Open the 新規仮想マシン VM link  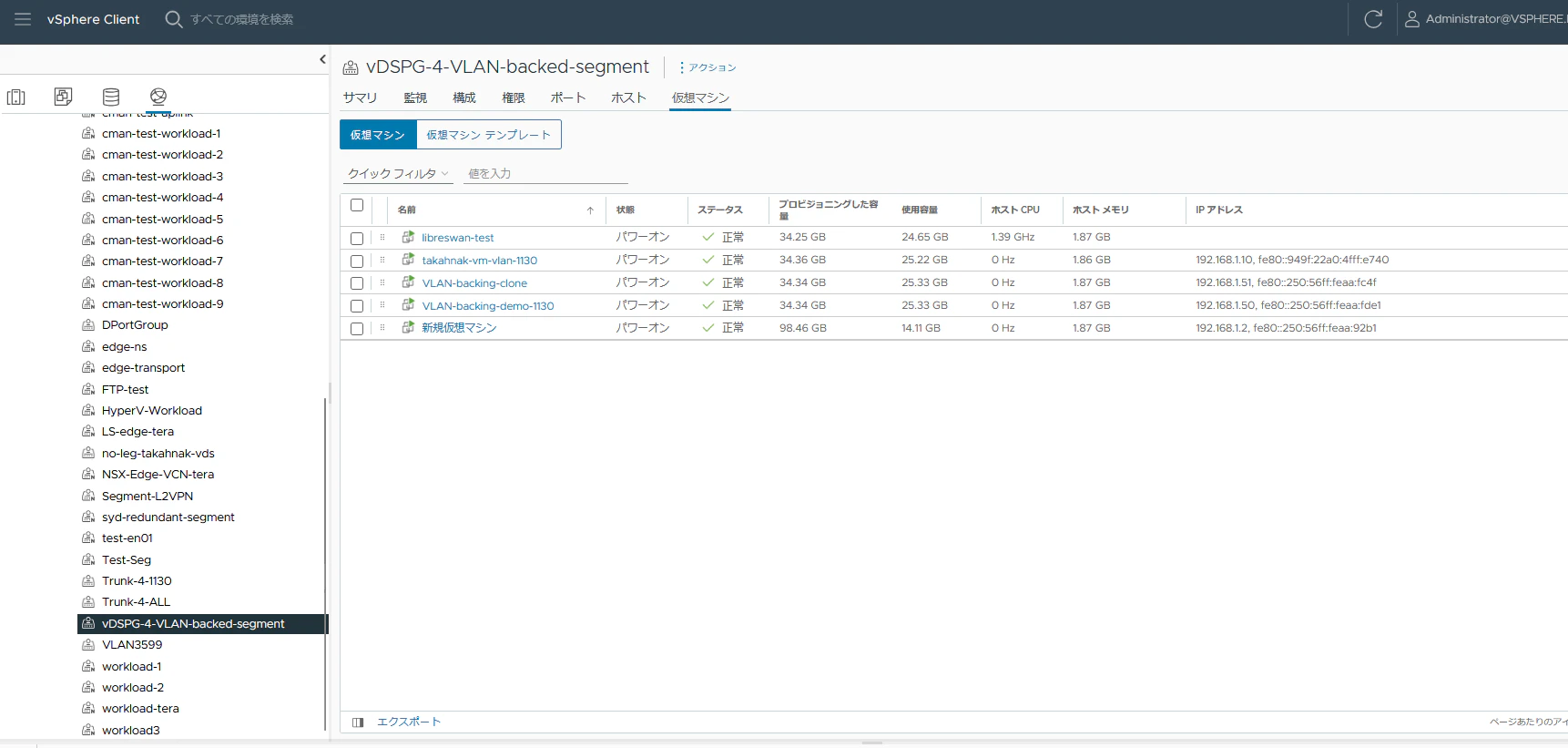[x=459, y=328]
